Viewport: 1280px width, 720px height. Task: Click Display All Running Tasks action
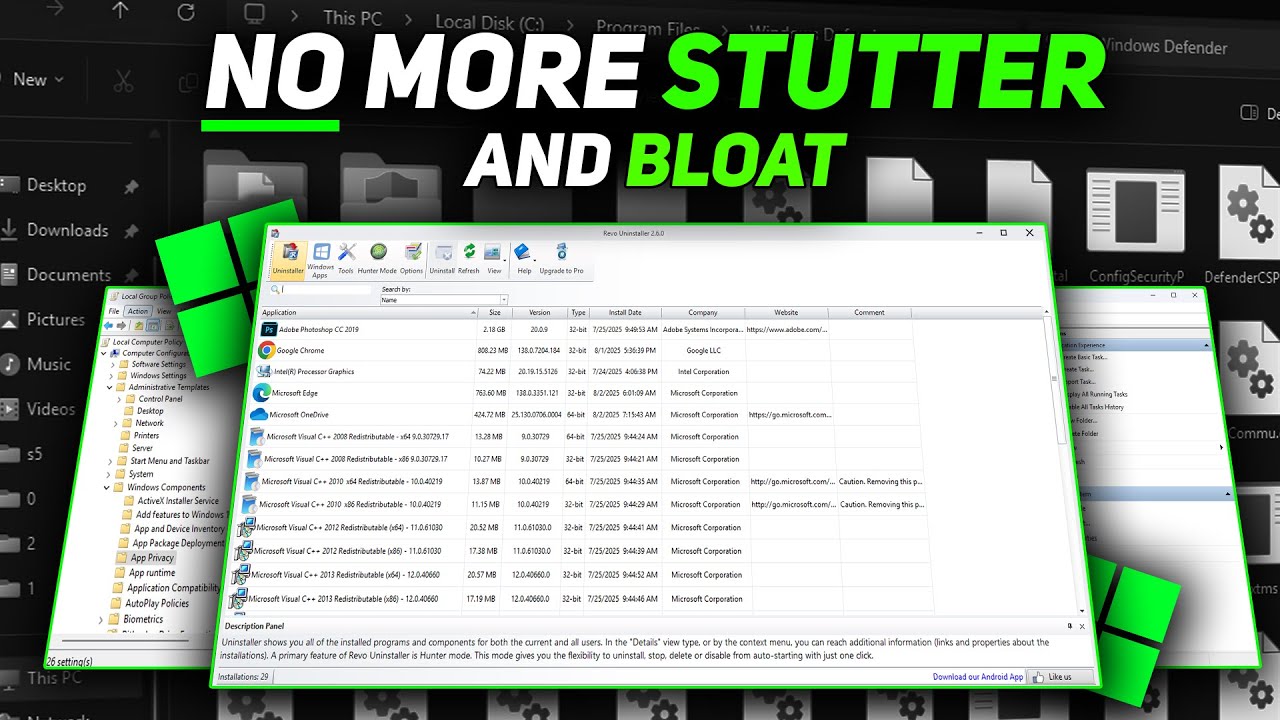pyautogui.click(x=1099, y=394)
